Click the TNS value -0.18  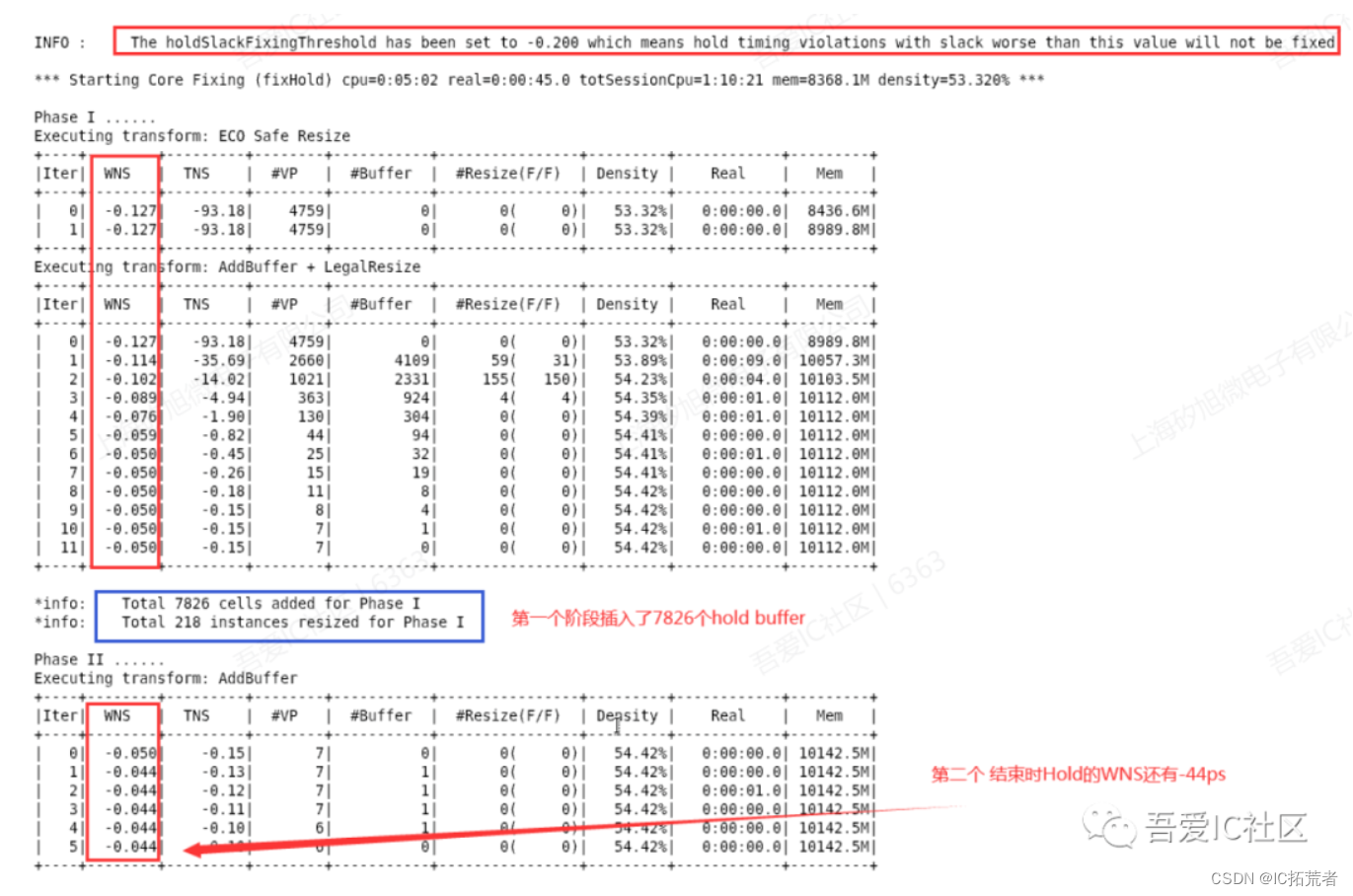click(x=223, y=492)
